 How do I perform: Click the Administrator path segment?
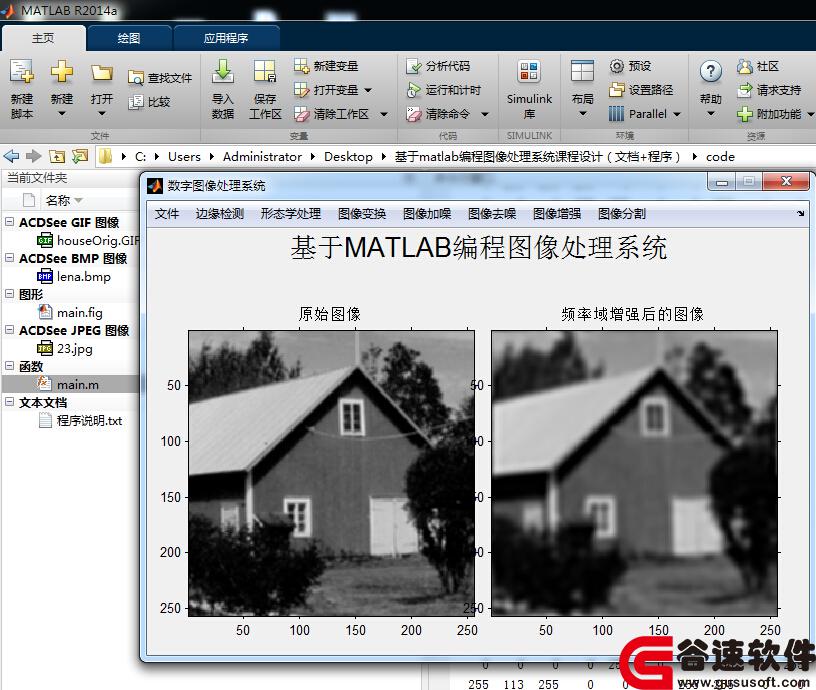(x=262, y=157)
